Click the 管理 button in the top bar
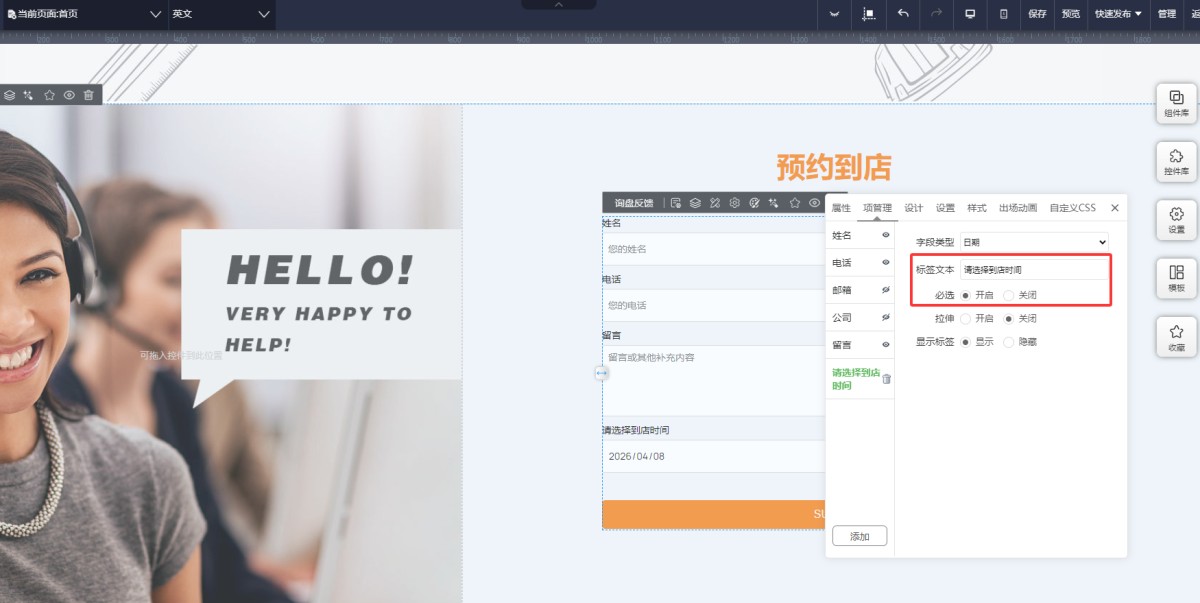Image resolution: width=1200 pixels, height=603 pixels. point(1166,14)
